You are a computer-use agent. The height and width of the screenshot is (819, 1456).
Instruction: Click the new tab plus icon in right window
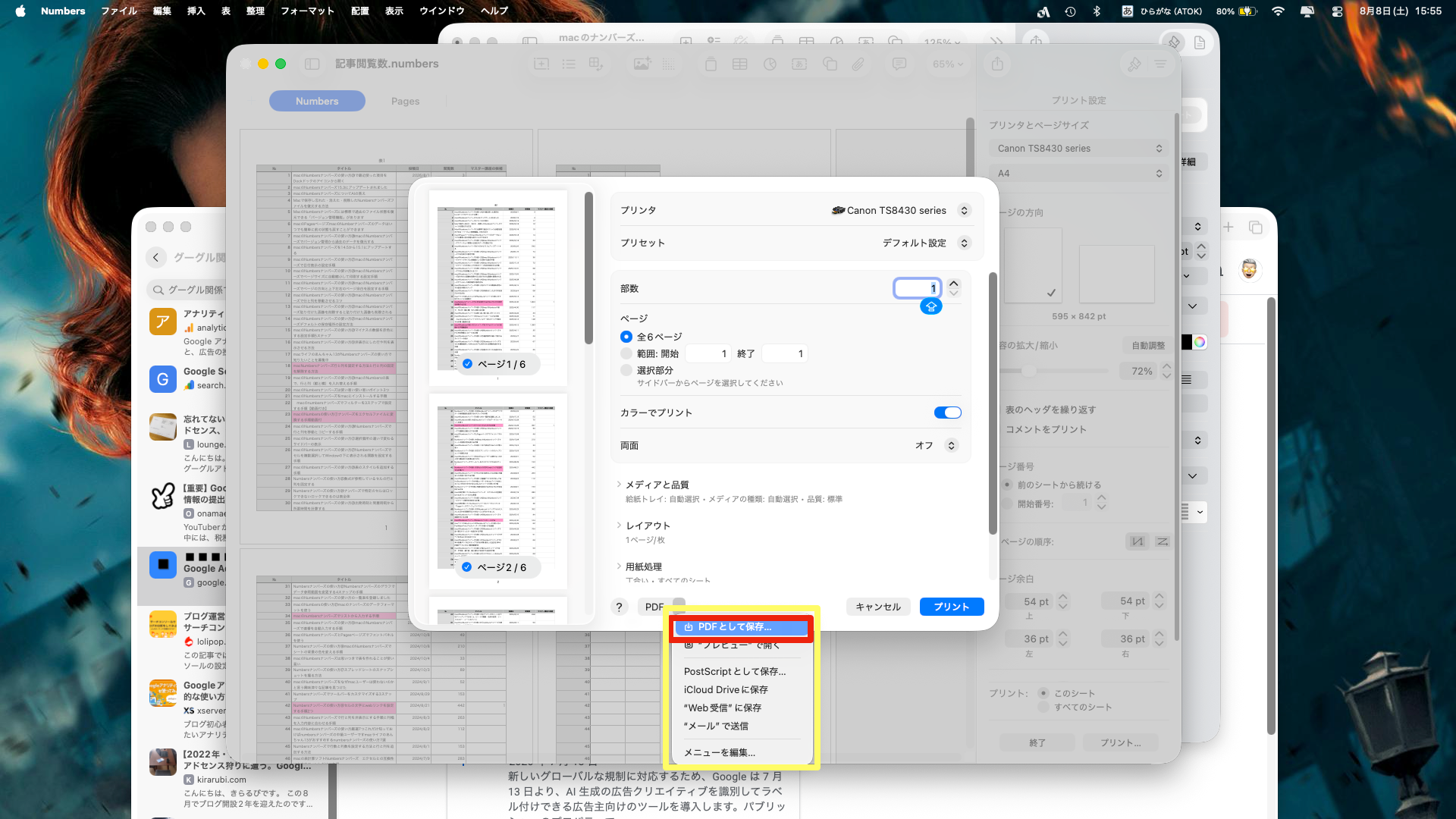(1228, 227)
